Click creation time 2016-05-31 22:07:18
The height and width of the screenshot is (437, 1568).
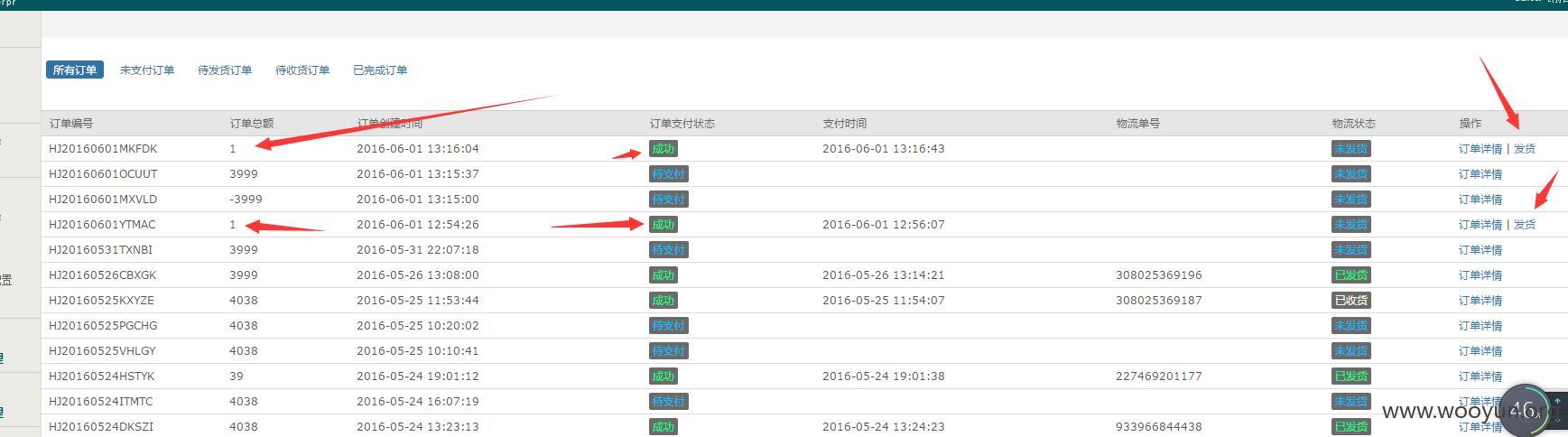tap(418, 250)
